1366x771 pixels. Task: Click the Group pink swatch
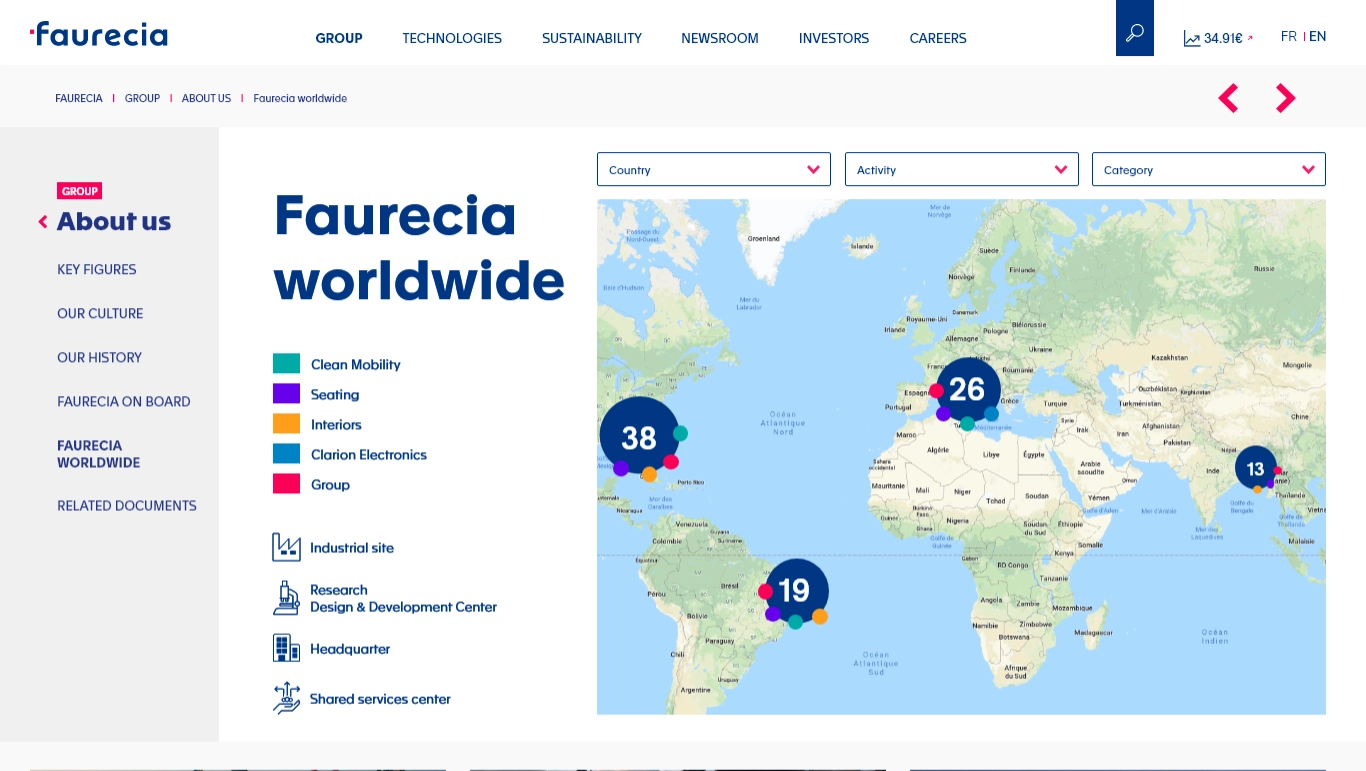286,484
